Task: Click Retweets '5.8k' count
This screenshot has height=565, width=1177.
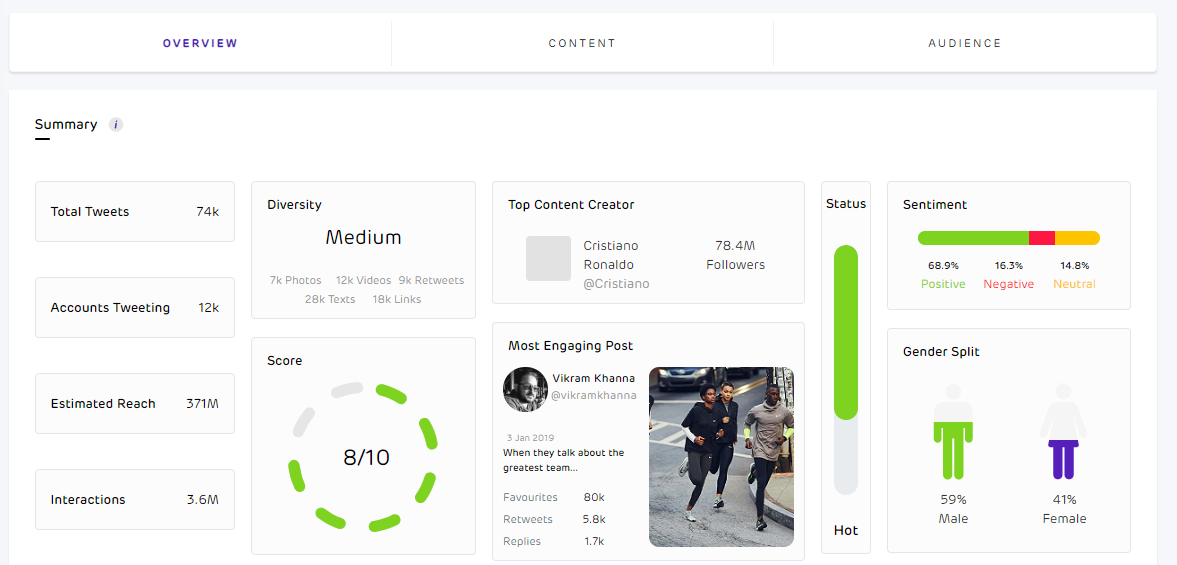Action: (x=594, y=519)
